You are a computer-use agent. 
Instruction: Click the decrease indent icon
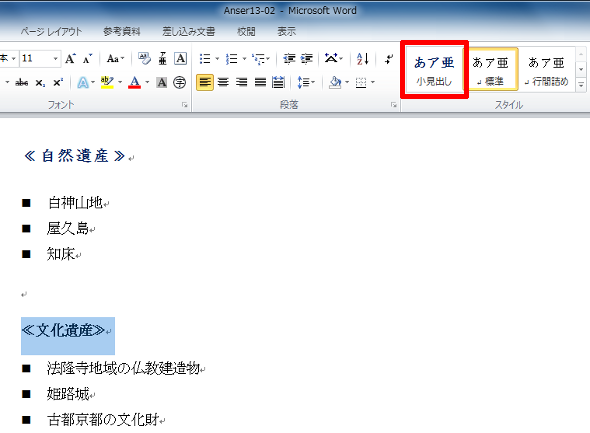point(289,59)
